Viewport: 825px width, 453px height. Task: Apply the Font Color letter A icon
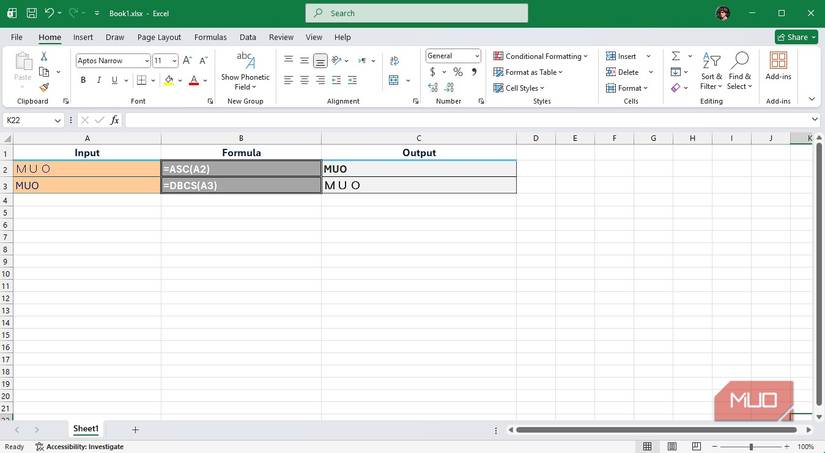pyautogui.click(x=194, y=80)
